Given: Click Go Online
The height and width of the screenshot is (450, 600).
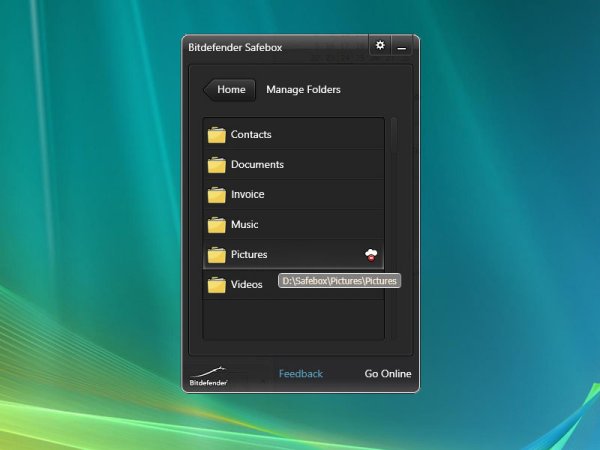Looking at the screenshot, I should pyautogui.click(x=388, y=373).
